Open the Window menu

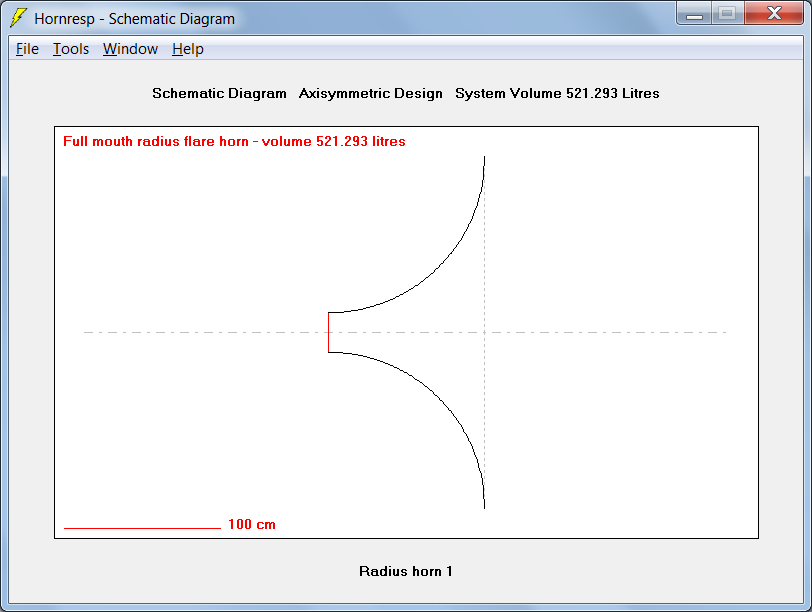click(130, 49)
